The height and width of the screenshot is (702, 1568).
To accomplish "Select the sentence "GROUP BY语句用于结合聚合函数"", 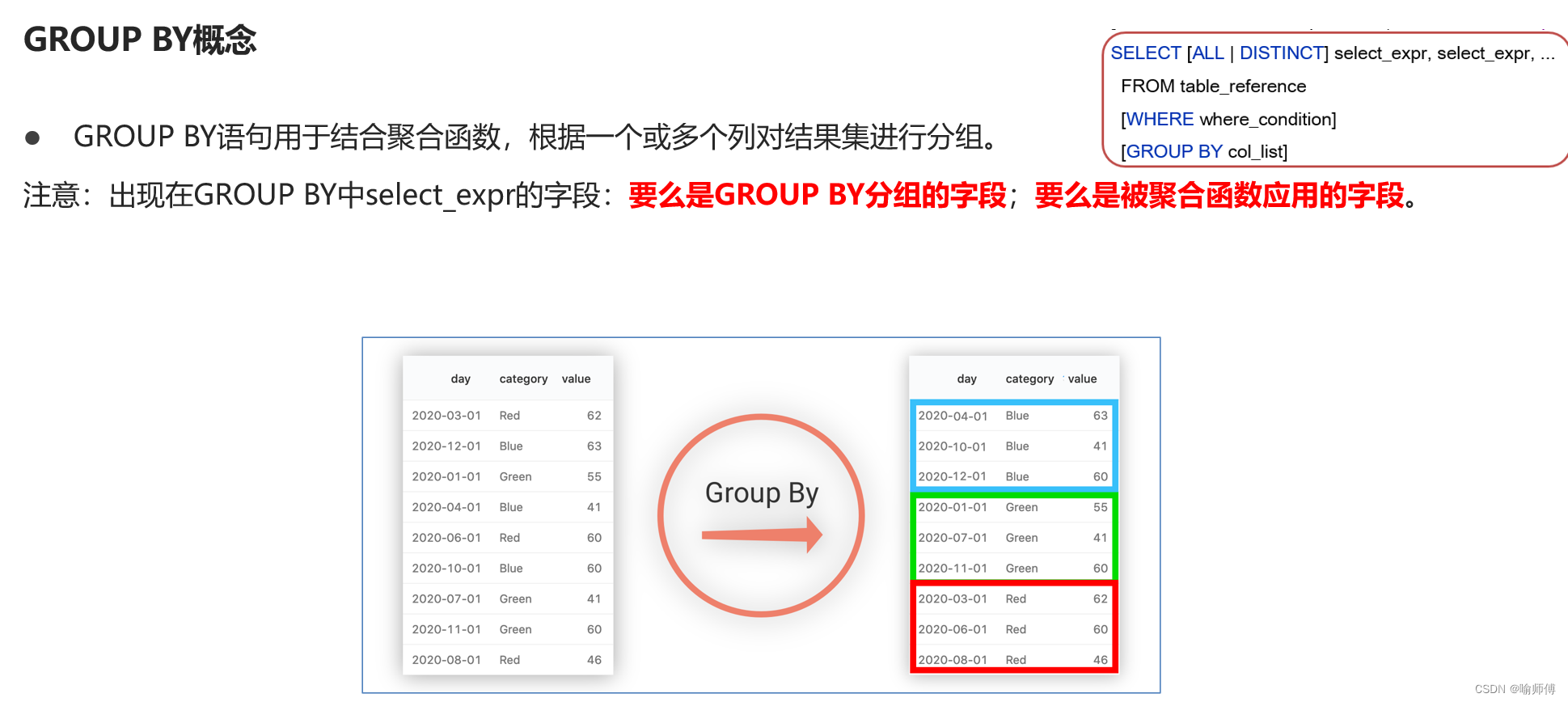I will (287, 137).
